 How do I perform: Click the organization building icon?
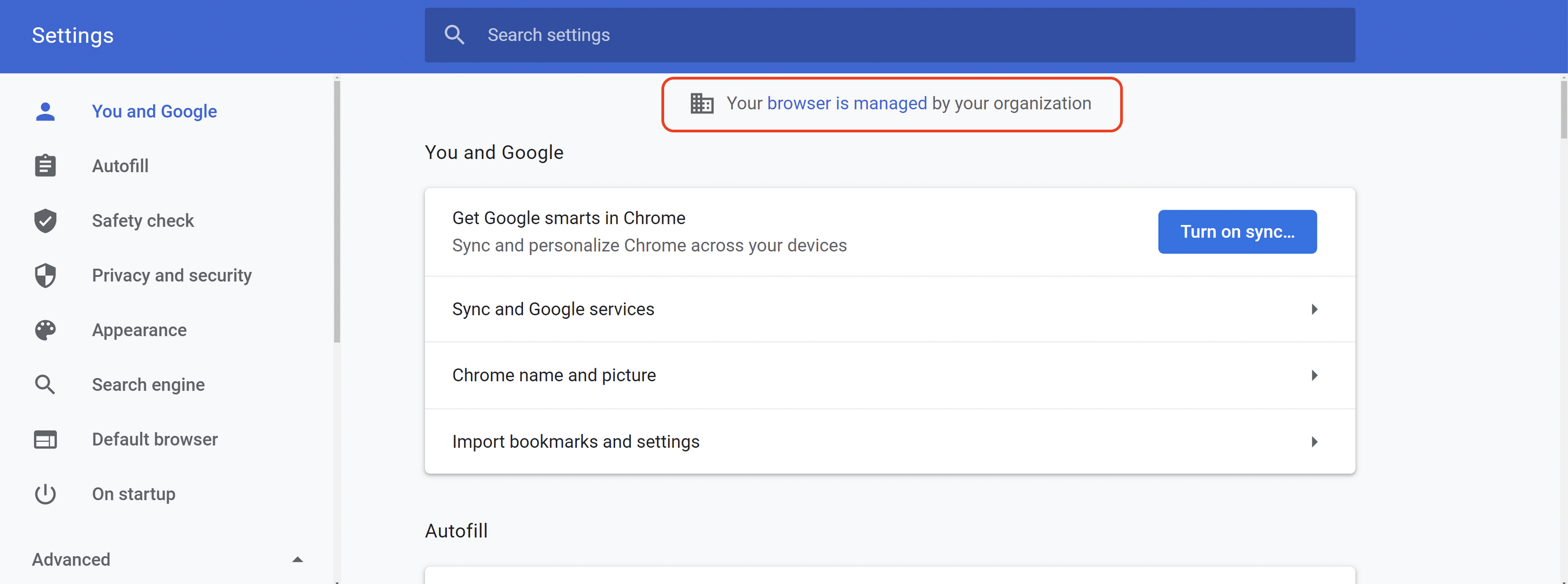pyautogui.click(x=702, y=104)
